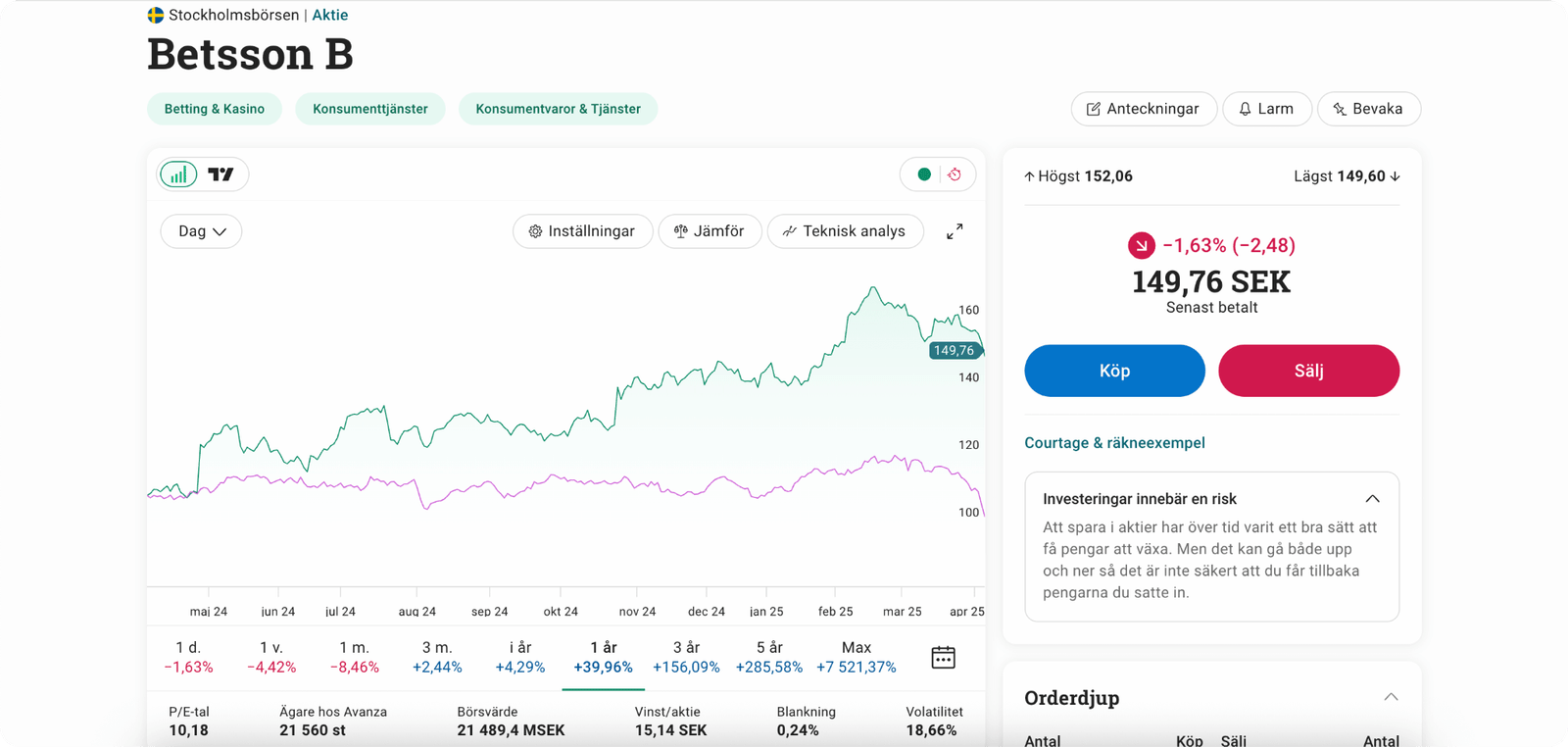Click the blue Köp button
The image size is (1568, 747).
point(1114,371)
